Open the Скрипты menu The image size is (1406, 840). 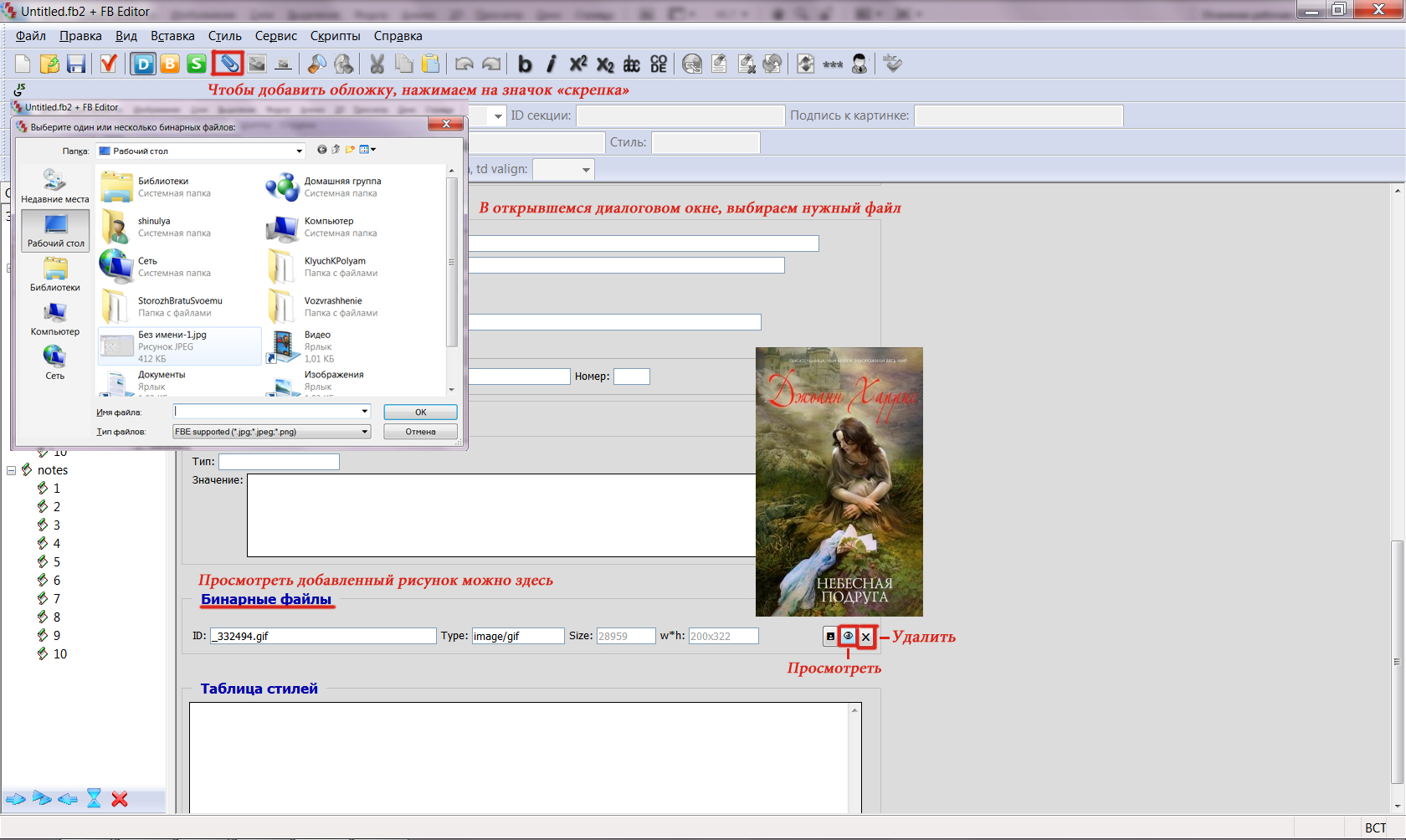pyautogui.click(x=335, y=36)
